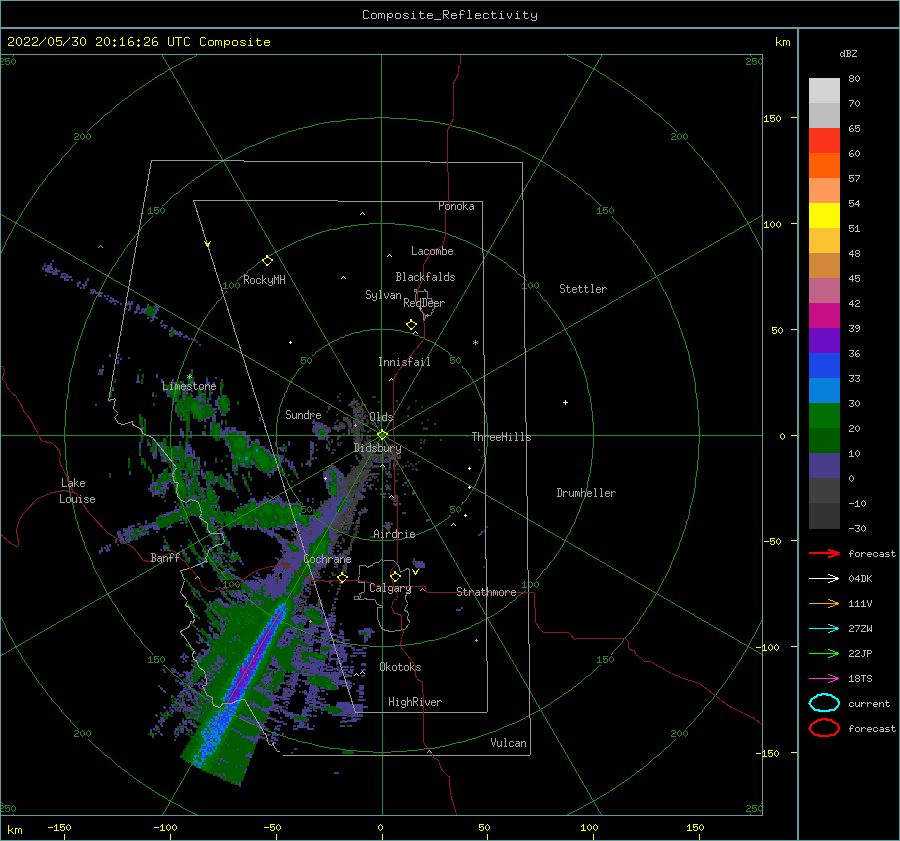Click the 2022/05/30 20:16:26 UTC timestamp
900x841 pixels.
tap(101, 42)
